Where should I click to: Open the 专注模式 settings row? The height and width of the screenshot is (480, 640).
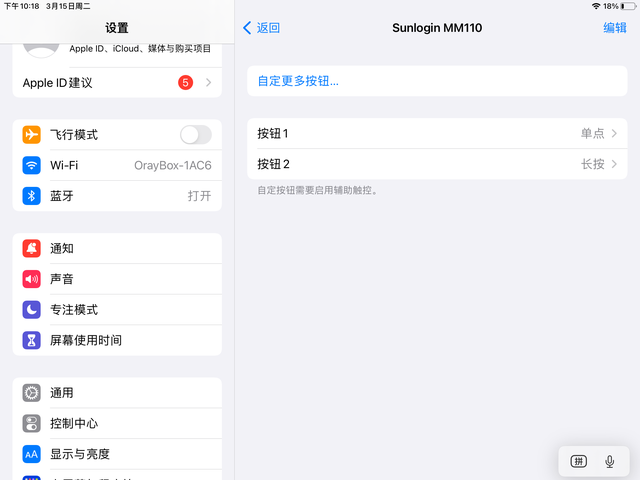[117, 310]
